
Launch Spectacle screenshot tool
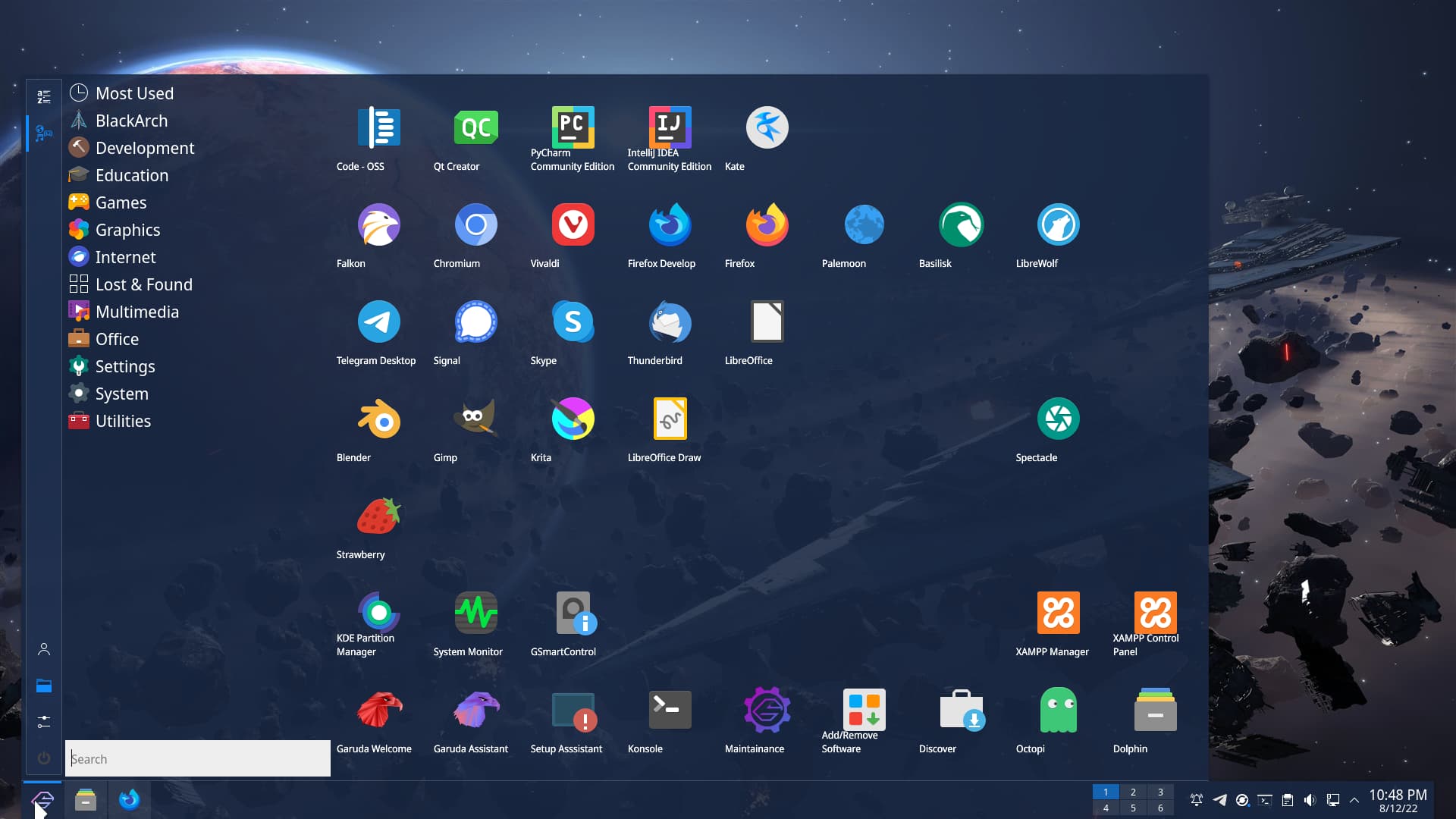pos(1058,419)
